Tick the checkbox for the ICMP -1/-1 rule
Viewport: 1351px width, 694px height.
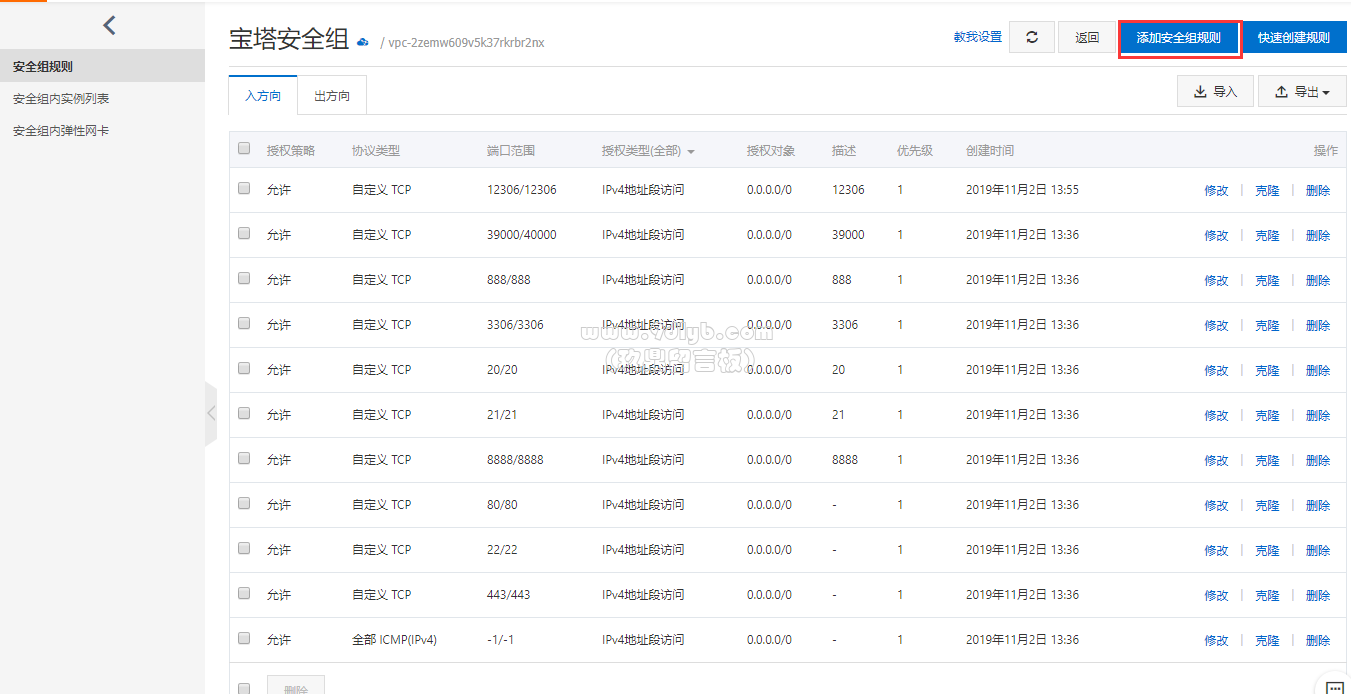click(x=244, y=638)
